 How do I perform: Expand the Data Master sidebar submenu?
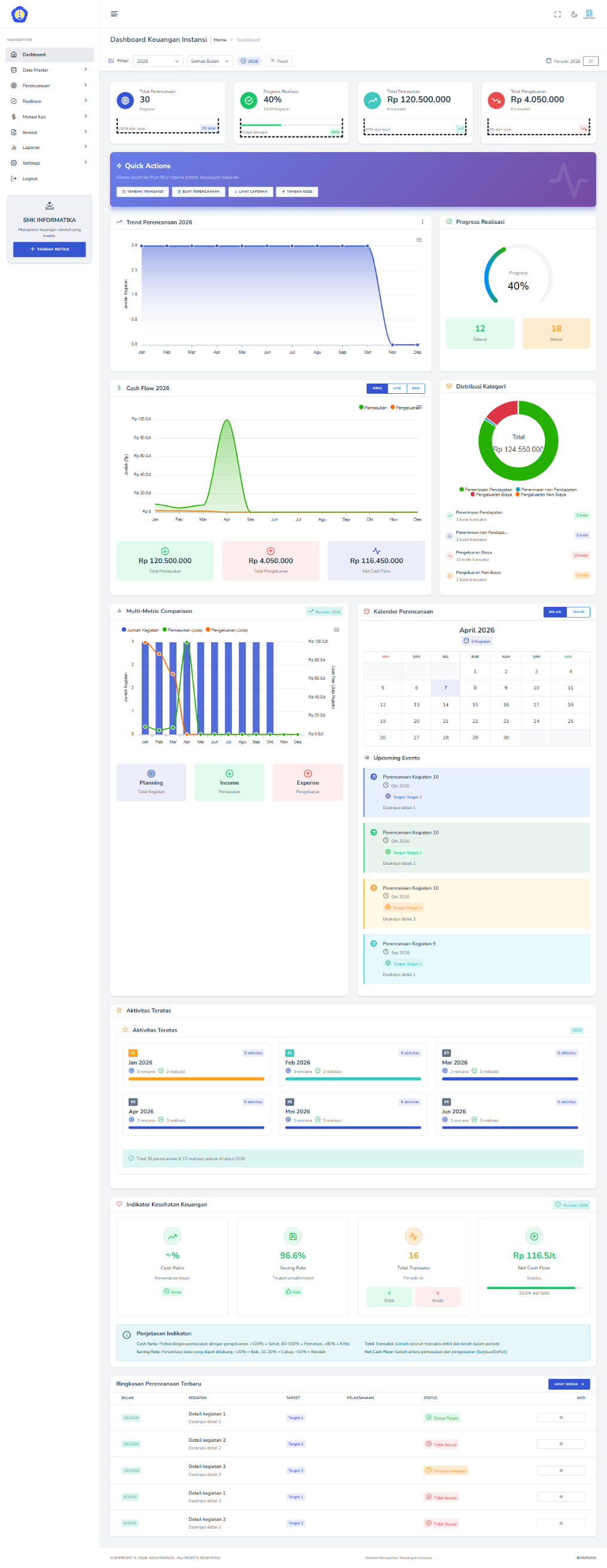49,70
